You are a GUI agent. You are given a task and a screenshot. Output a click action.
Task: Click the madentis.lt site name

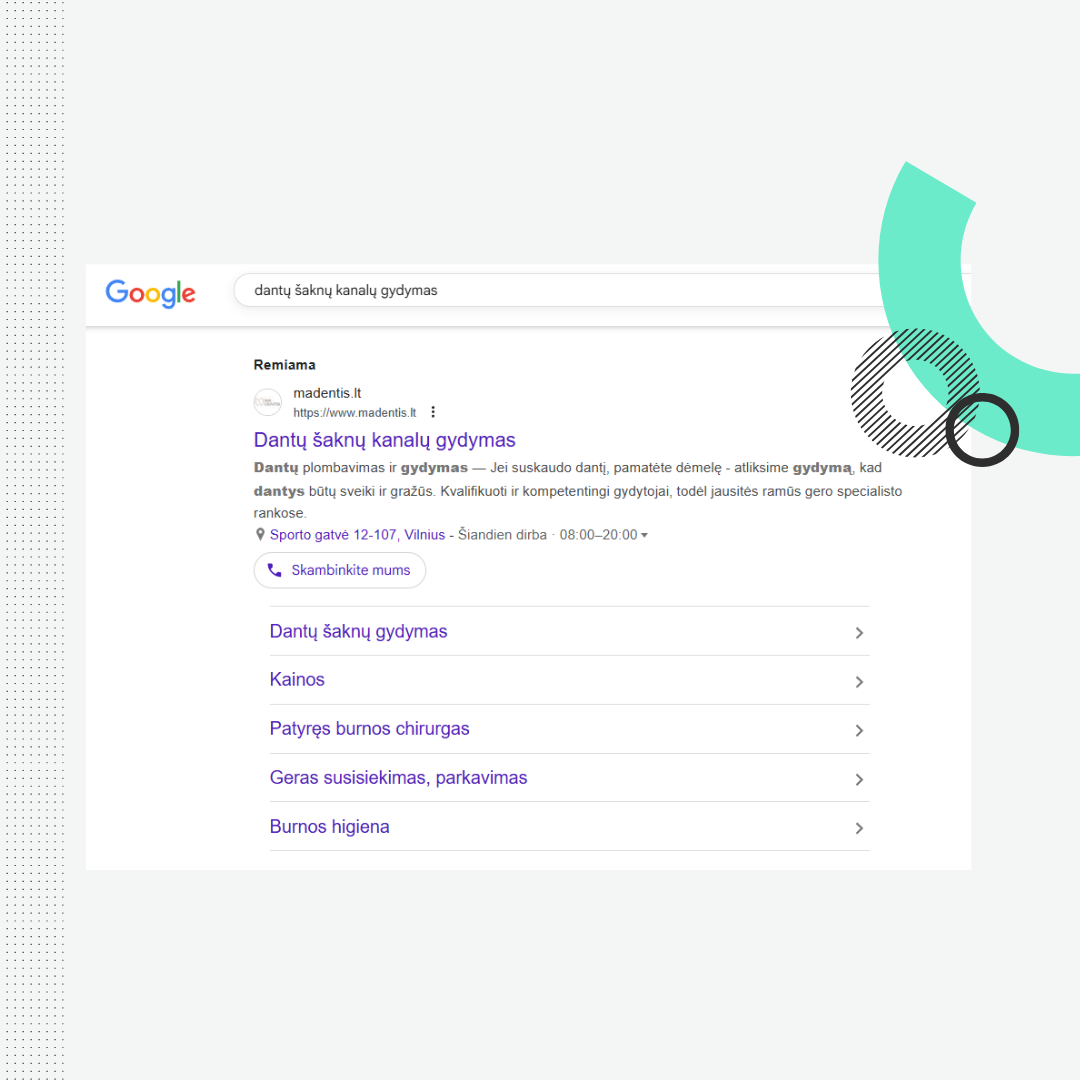tap(327, 393)
